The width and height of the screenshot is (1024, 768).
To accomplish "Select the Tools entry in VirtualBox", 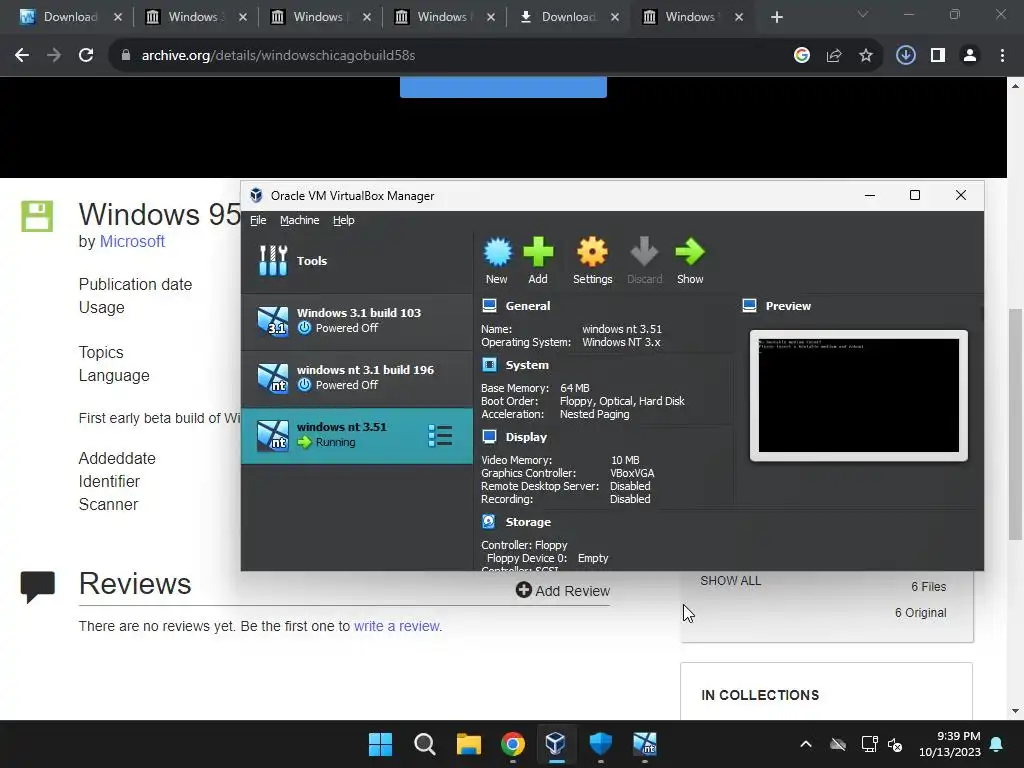I will [x=357, y=261].
